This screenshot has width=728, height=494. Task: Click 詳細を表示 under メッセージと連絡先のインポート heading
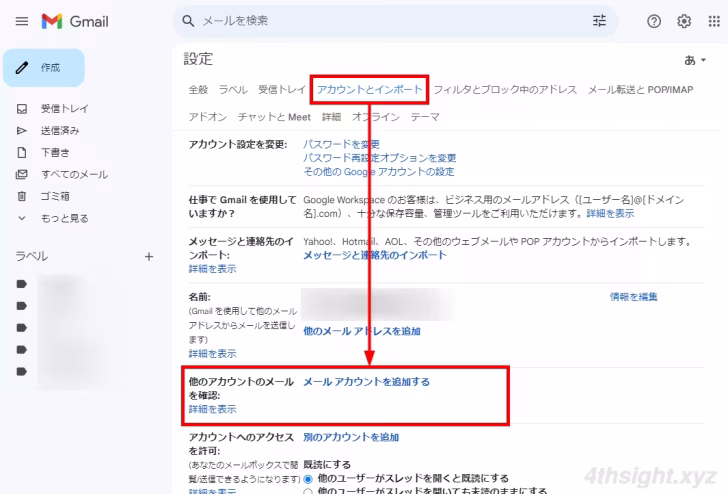click(x=212, y=269)
